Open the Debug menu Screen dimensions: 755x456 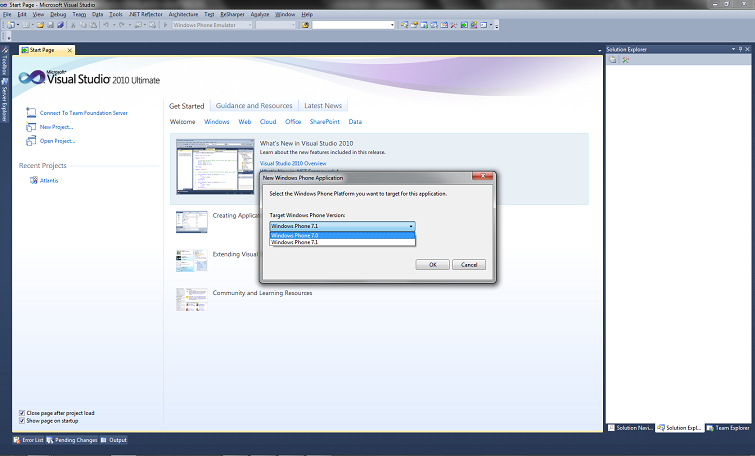coord(58,14)
